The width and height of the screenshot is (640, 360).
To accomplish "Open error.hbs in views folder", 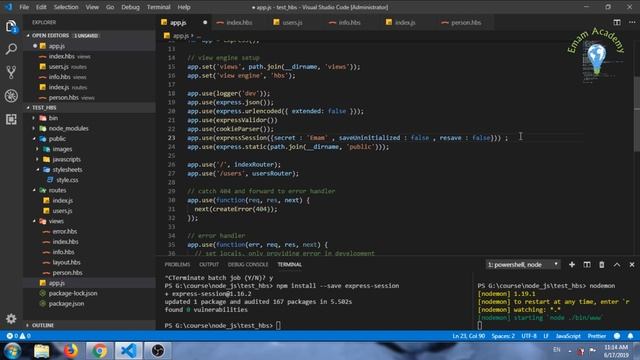I will 64,231.
